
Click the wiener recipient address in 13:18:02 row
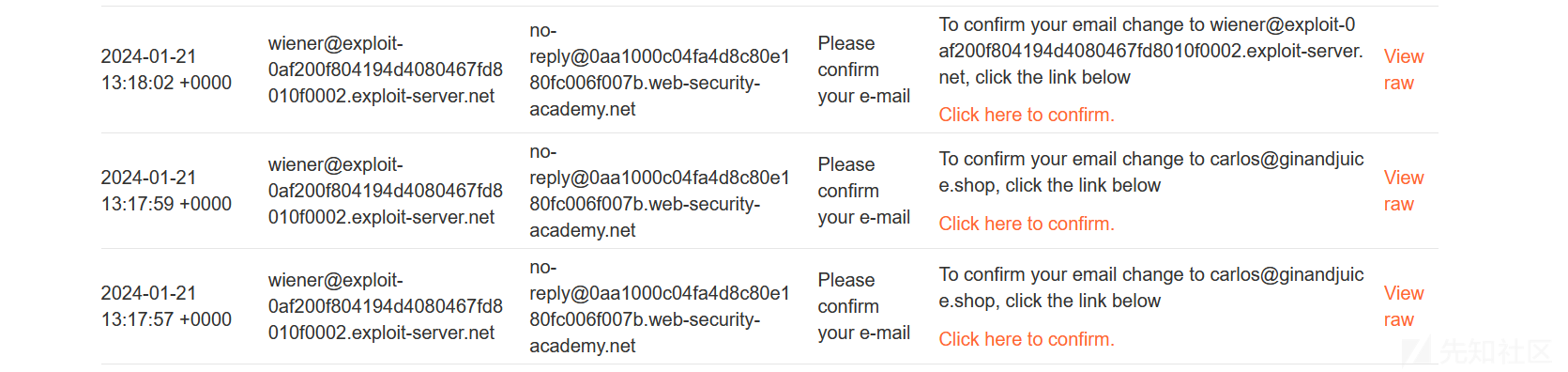click(x=386, y=70)
